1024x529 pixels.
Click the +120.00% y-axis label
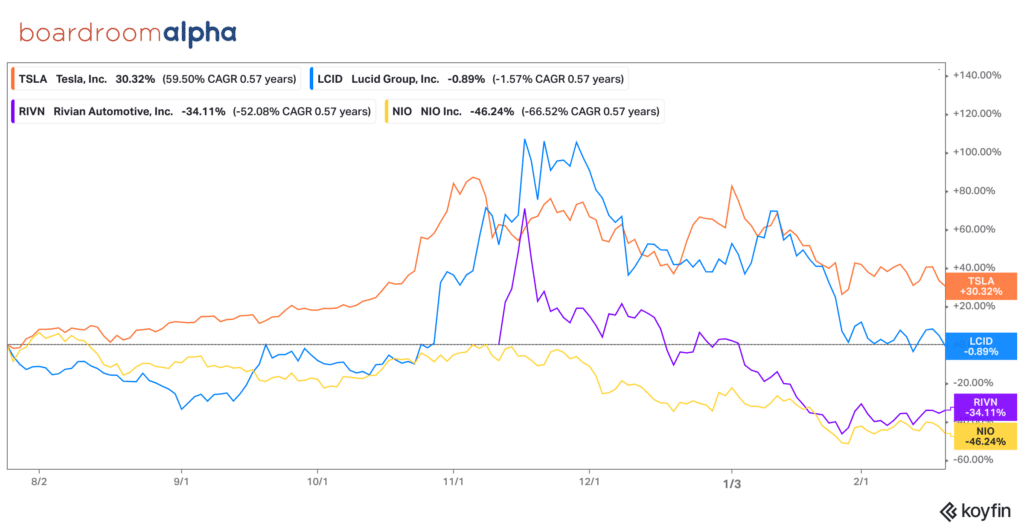(978, 114)
